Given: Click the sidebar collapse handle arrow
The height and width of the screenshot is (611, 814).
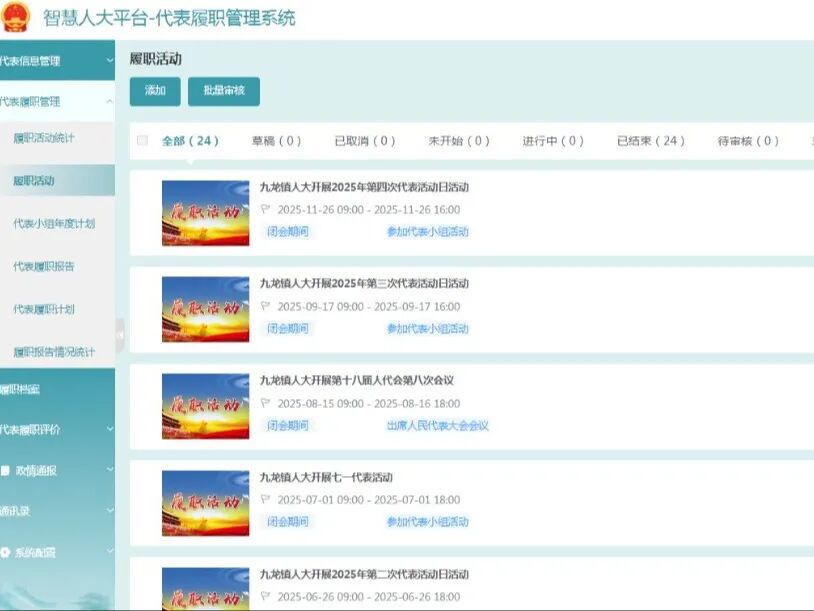Looking at the screenshot, I should click(120, 335).
